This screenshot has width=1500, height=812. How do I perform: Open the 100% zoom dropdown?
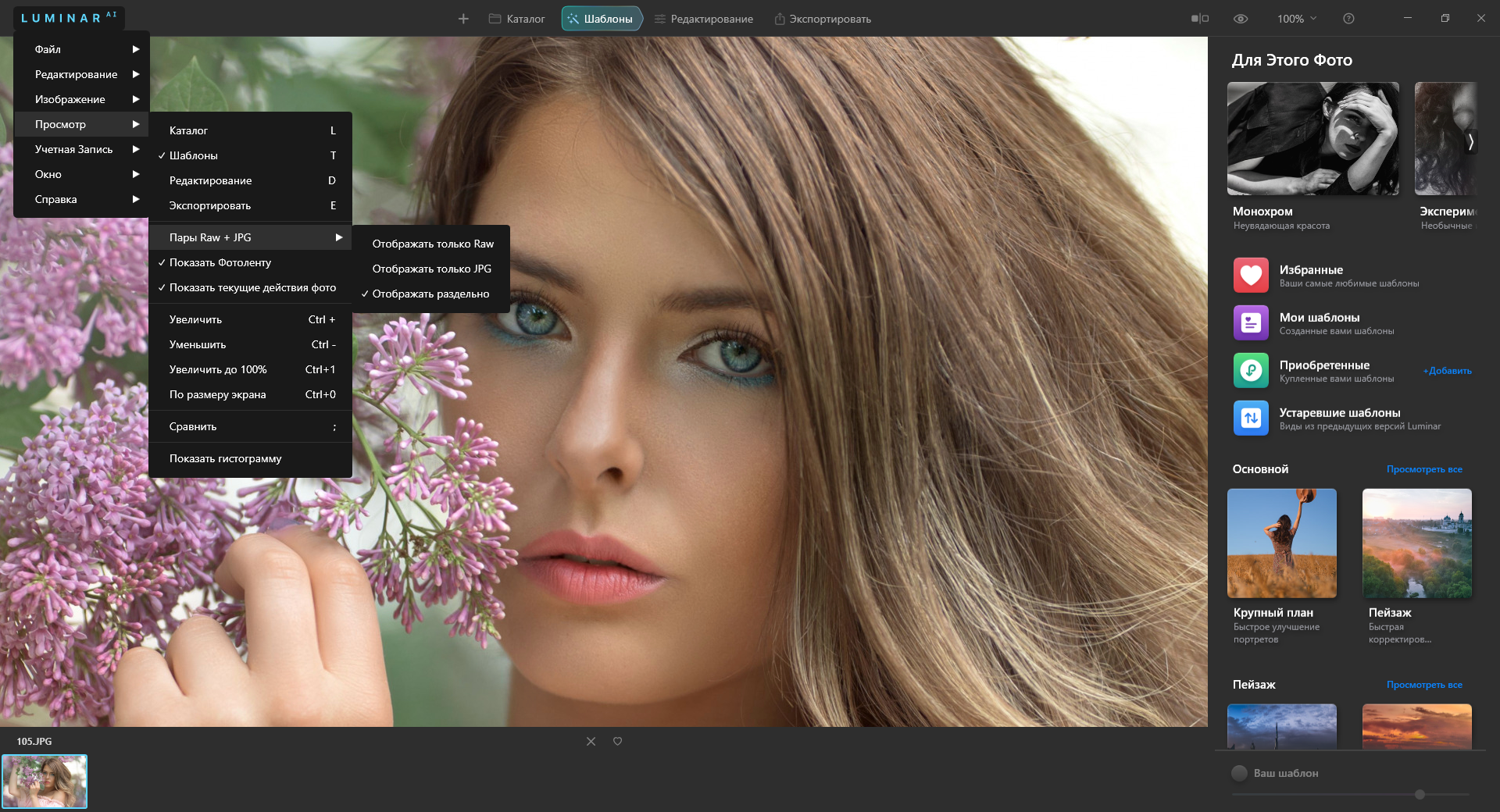click(x=1296, y=19)
